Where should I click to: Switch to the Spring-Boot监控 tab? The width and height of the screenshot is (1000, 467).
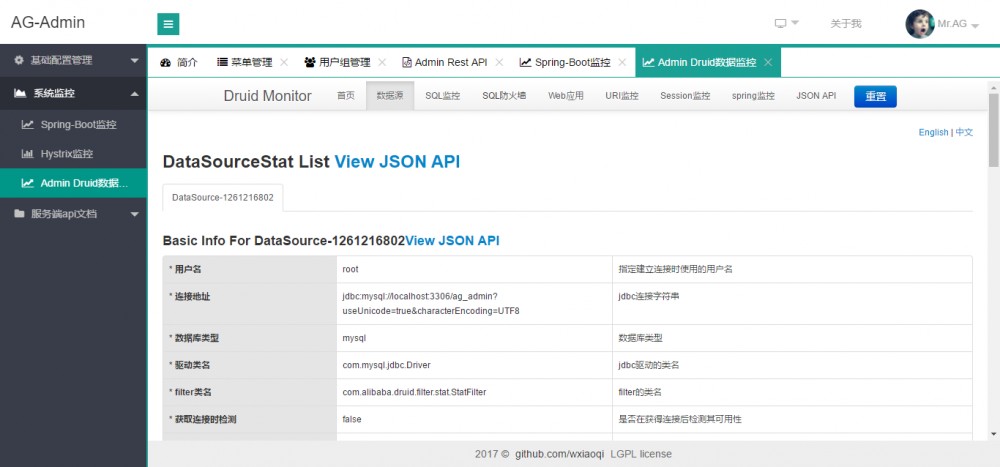(x=573, y=63)
